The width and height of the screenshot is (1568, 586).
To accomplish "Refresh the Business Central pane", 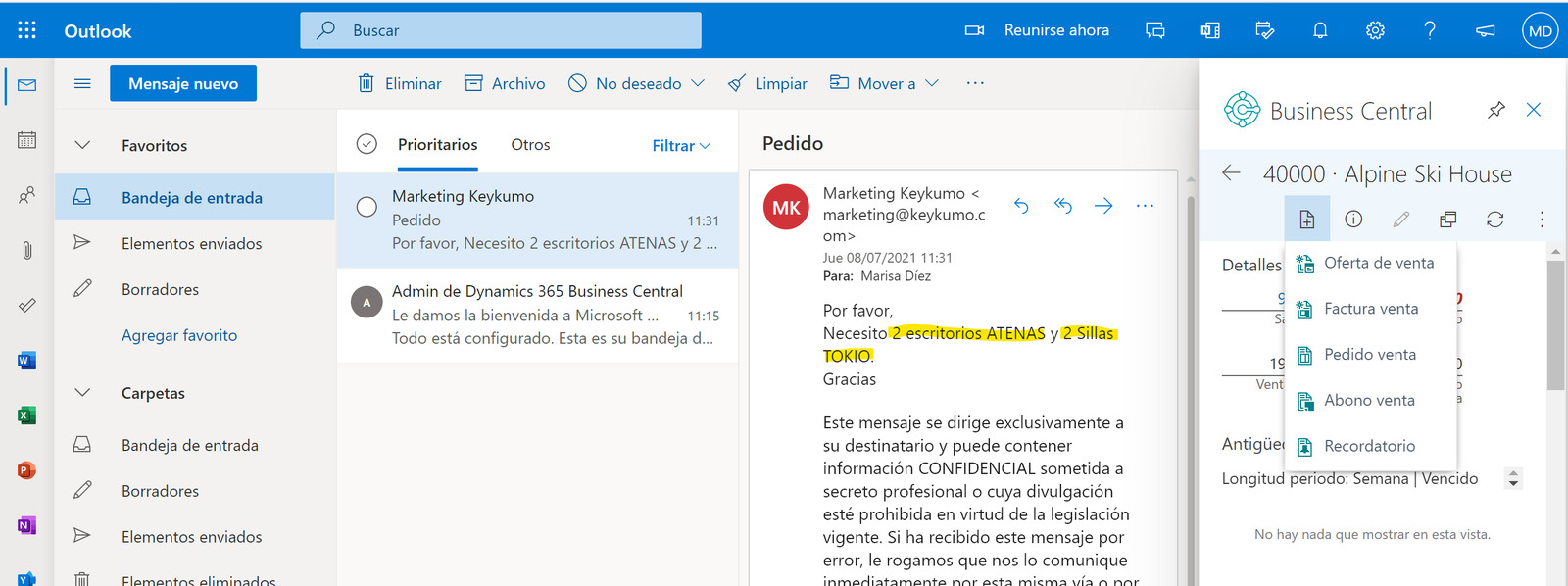I will [1494, 219].
